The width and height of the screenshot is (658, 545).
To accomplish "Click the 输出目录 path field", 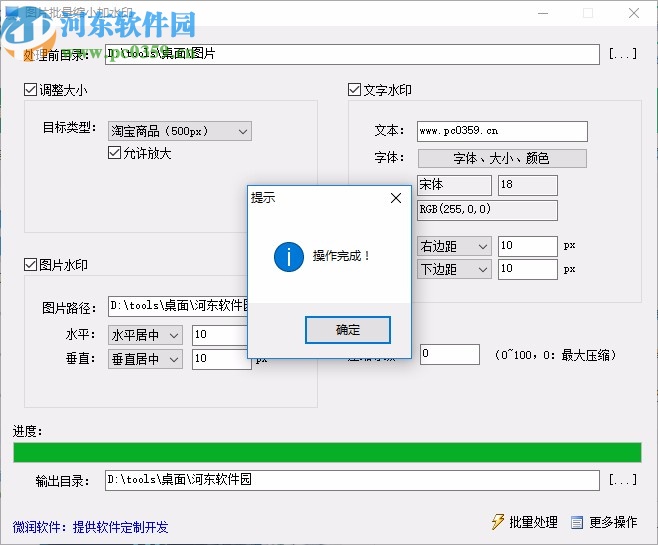I will (352, 480).
